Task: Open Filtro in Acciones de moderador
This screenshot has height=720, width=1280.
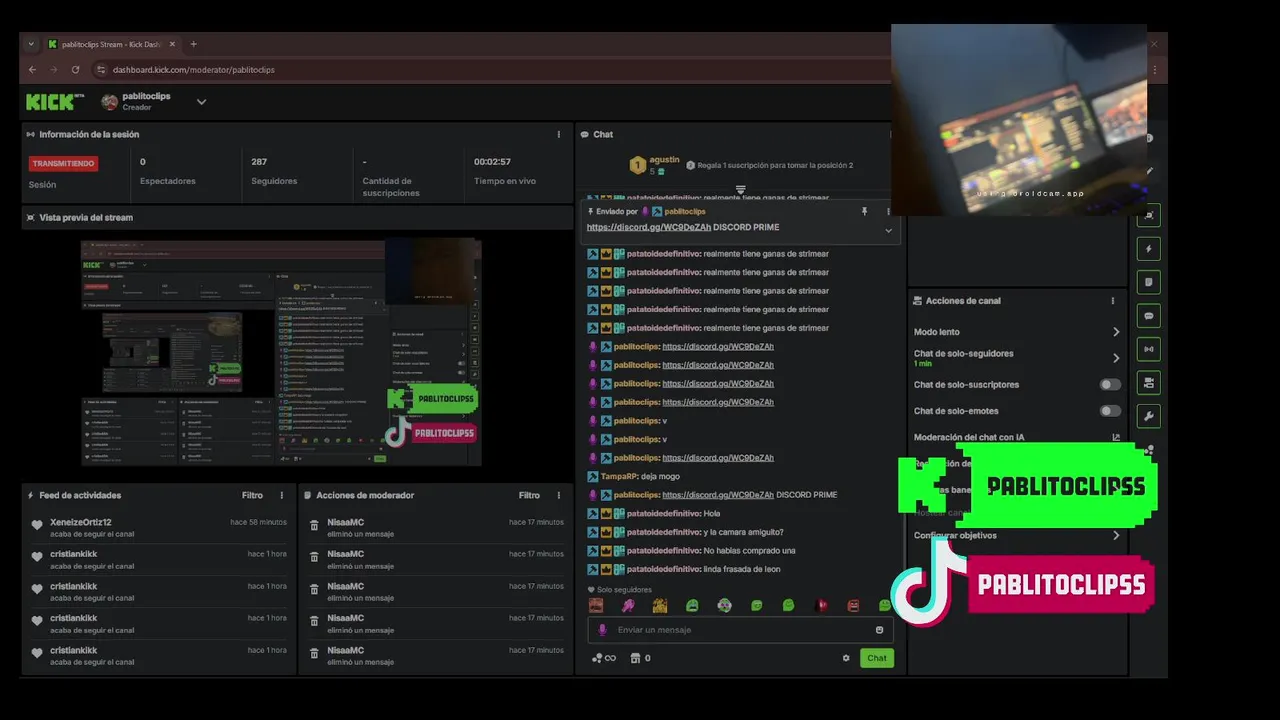Action: point(529,495)
